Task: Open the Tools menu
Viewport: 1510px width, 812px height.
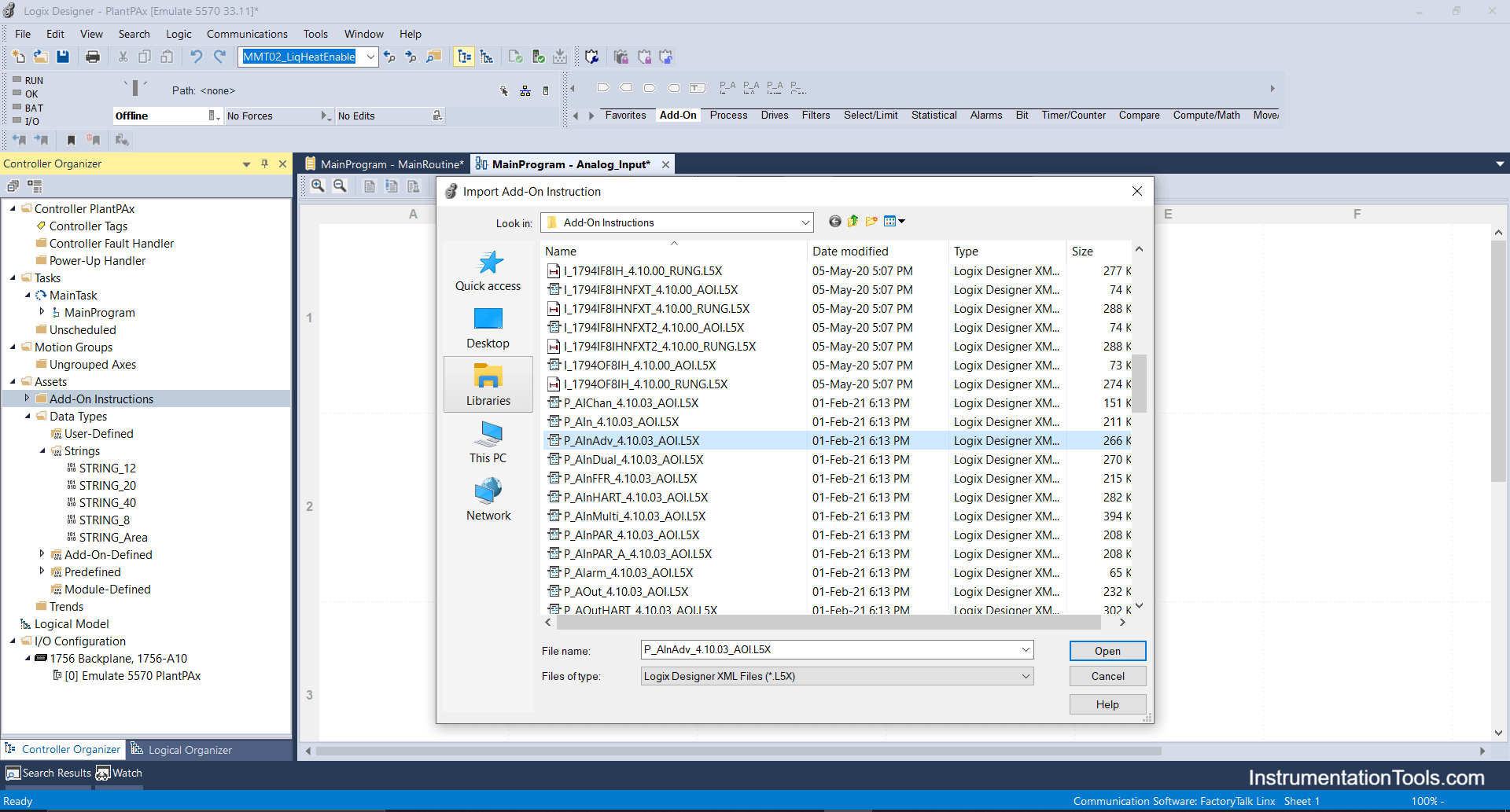Action: (315, 34)
